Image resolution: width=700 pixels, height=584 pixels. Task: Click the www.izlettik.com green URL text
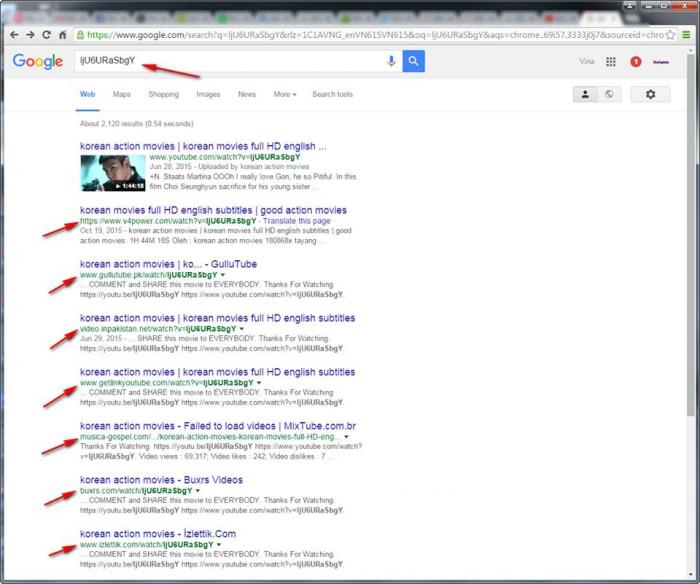pyautogui.click(x=147, y=545)
